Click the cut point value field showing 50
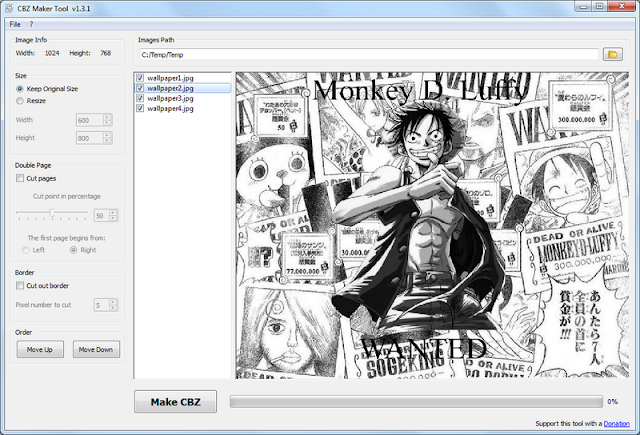Screen dimensions: 640x435 (x=102, y=215)
